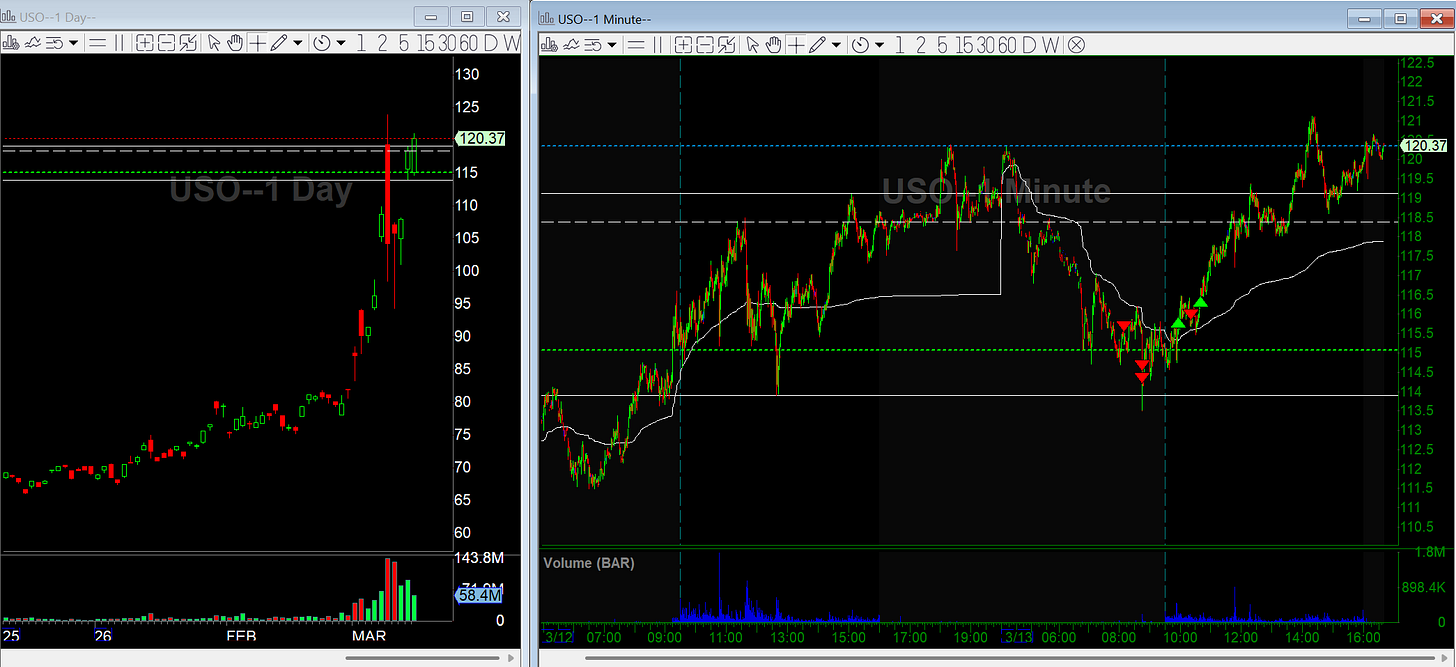Image resolution: width=1456 pixels, height=667 pixels.
Task: Open the list-style dropdown arrow in the 1 Day toolbar
Action: [73, 43]
